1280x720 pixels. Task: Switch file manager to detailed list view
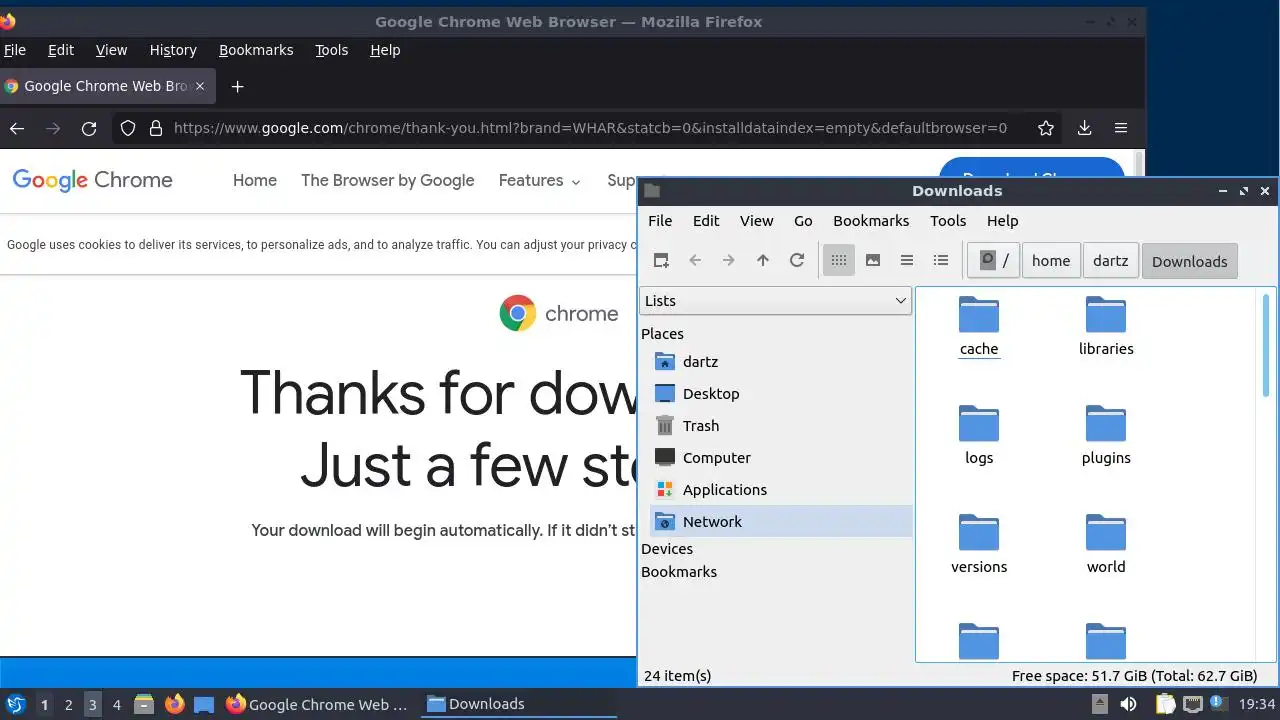tap(941, 260)
